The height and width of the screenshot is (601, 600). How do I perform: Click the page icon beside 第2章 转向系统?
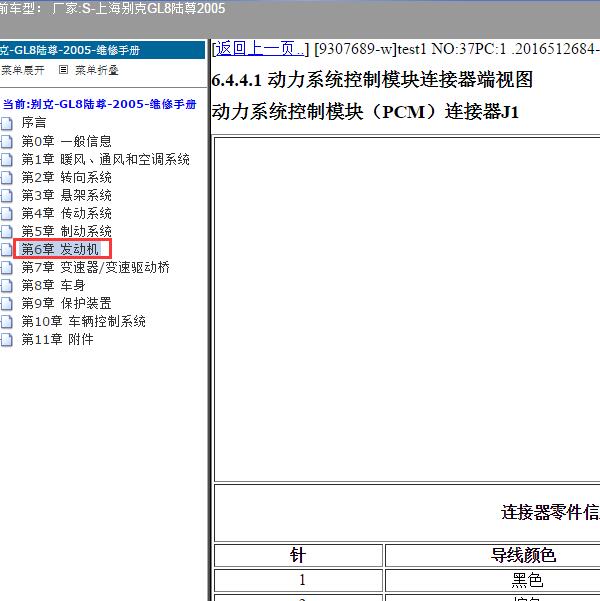(x=7, y=177)
